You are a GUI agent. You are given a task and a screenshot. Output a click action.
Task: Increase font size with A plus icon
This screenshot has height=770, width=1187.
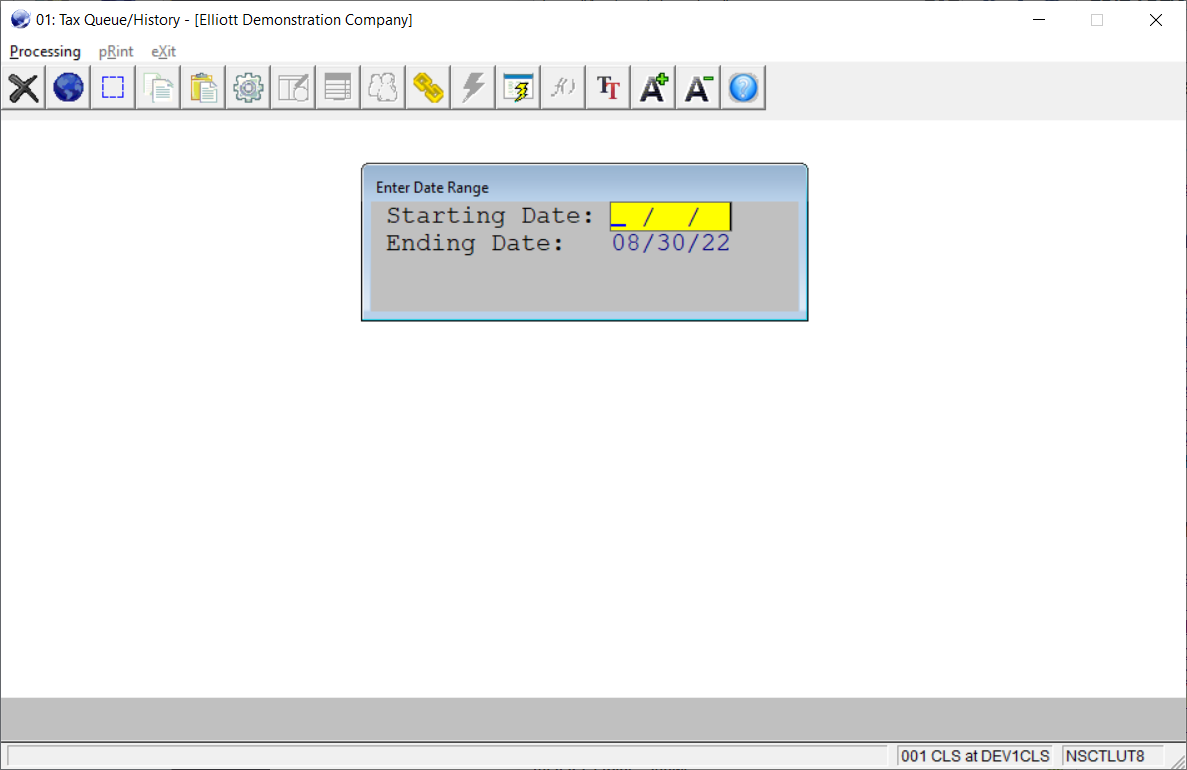(653, 88)
